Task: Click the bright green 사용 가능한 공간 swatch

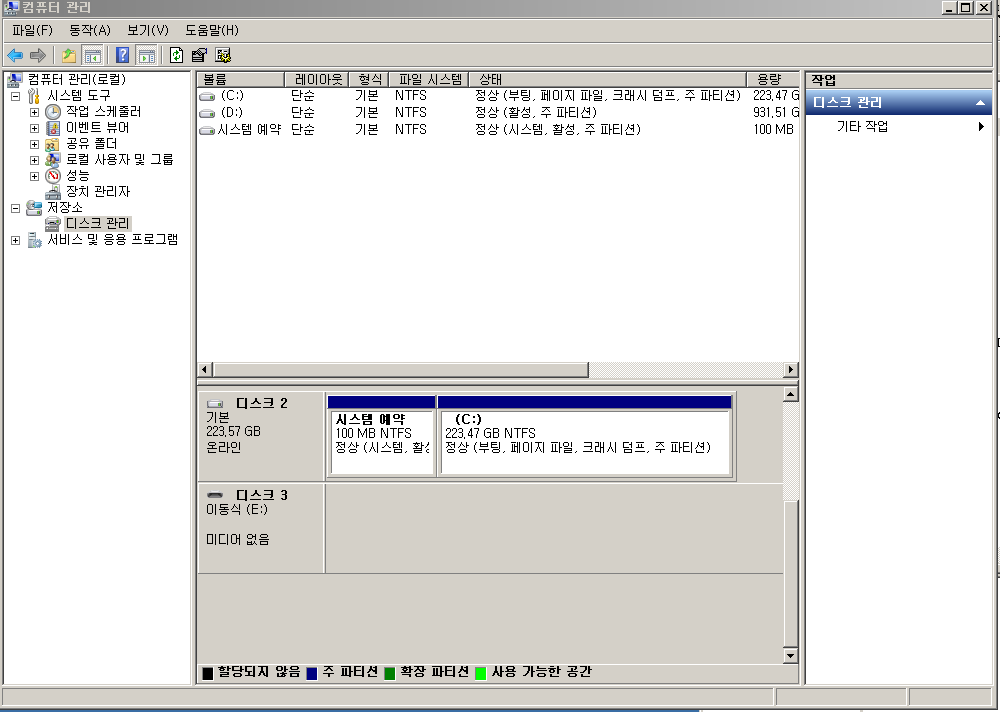Action: [480, 673]
